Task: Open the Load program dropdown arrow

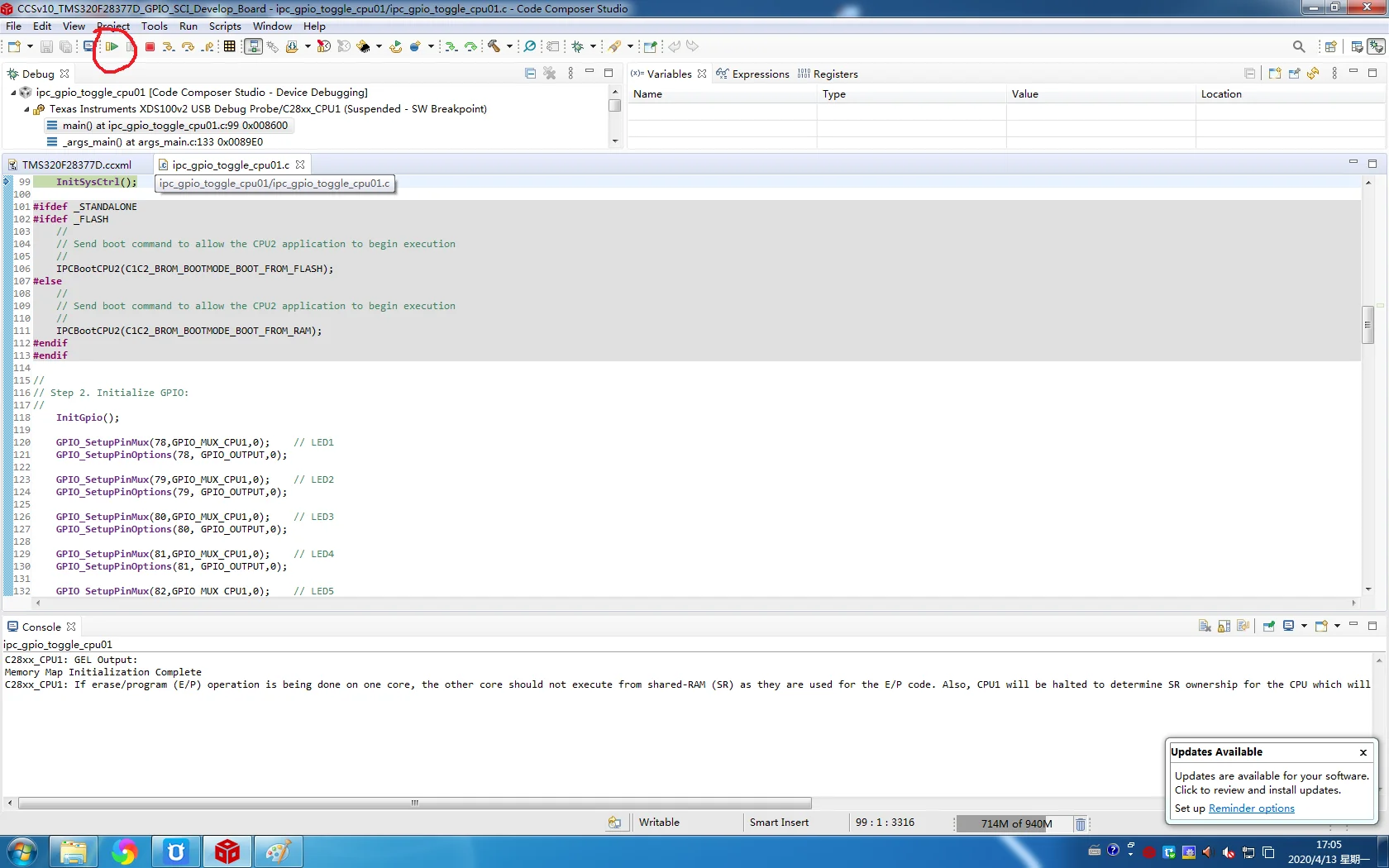Action: [308, 47]
